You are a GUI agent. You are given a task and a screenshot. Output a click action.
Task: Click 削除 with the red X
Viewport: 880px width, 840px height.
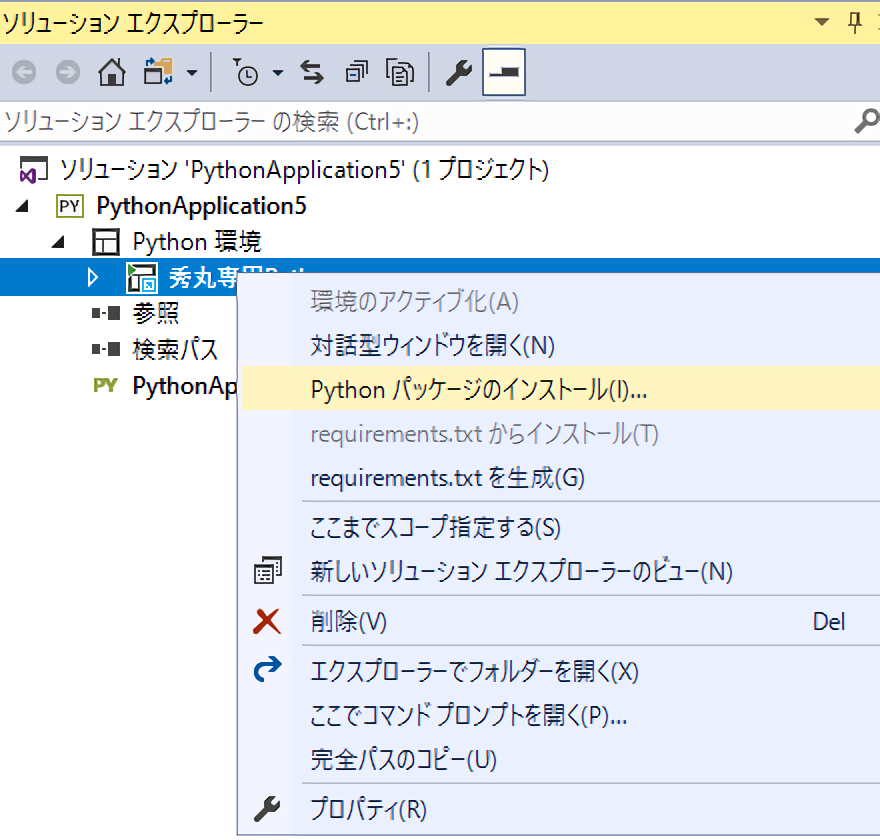[x=348, y=622]
